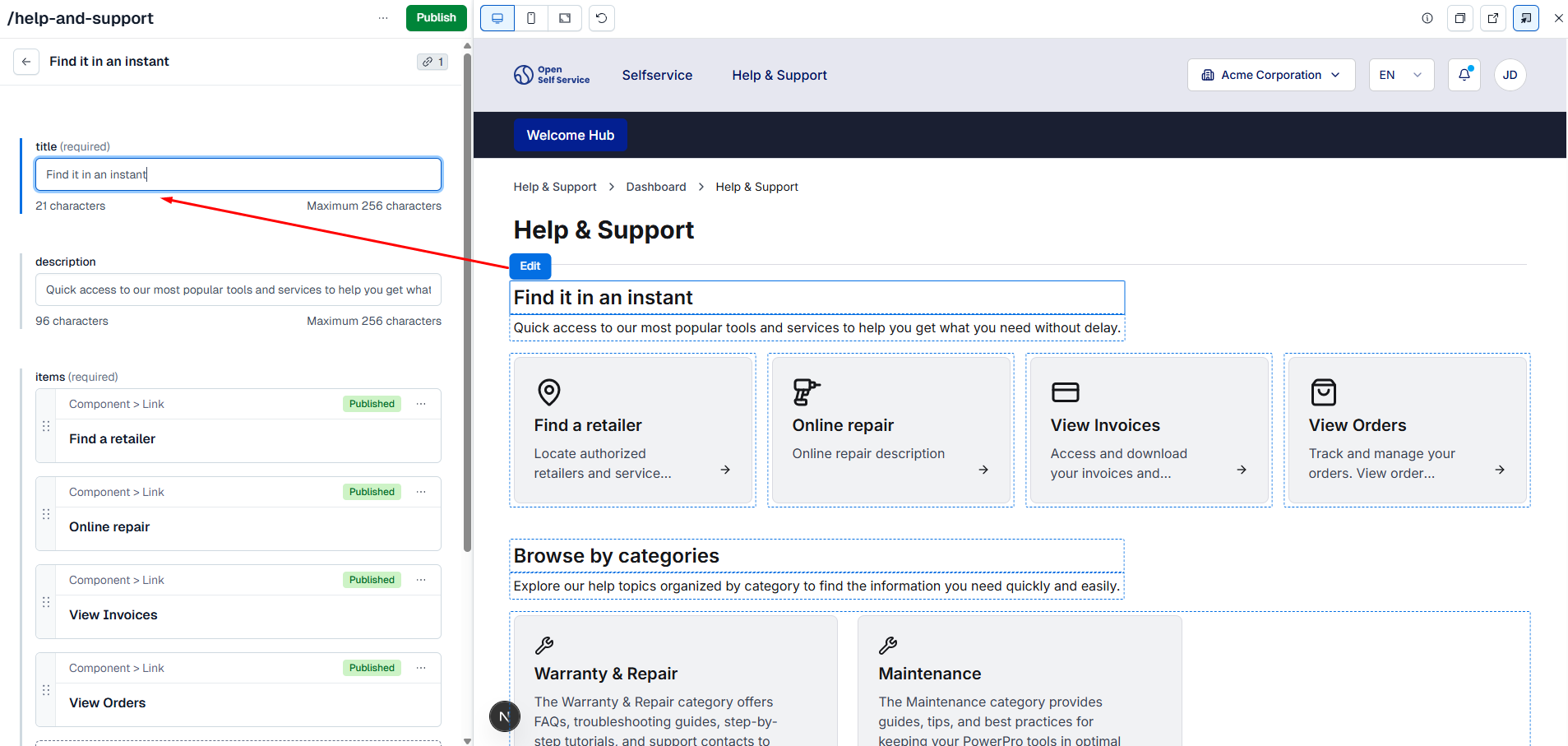Select the Welcome Hub tab
This screenshot has height=746, width=1568.
click(570, 135)
